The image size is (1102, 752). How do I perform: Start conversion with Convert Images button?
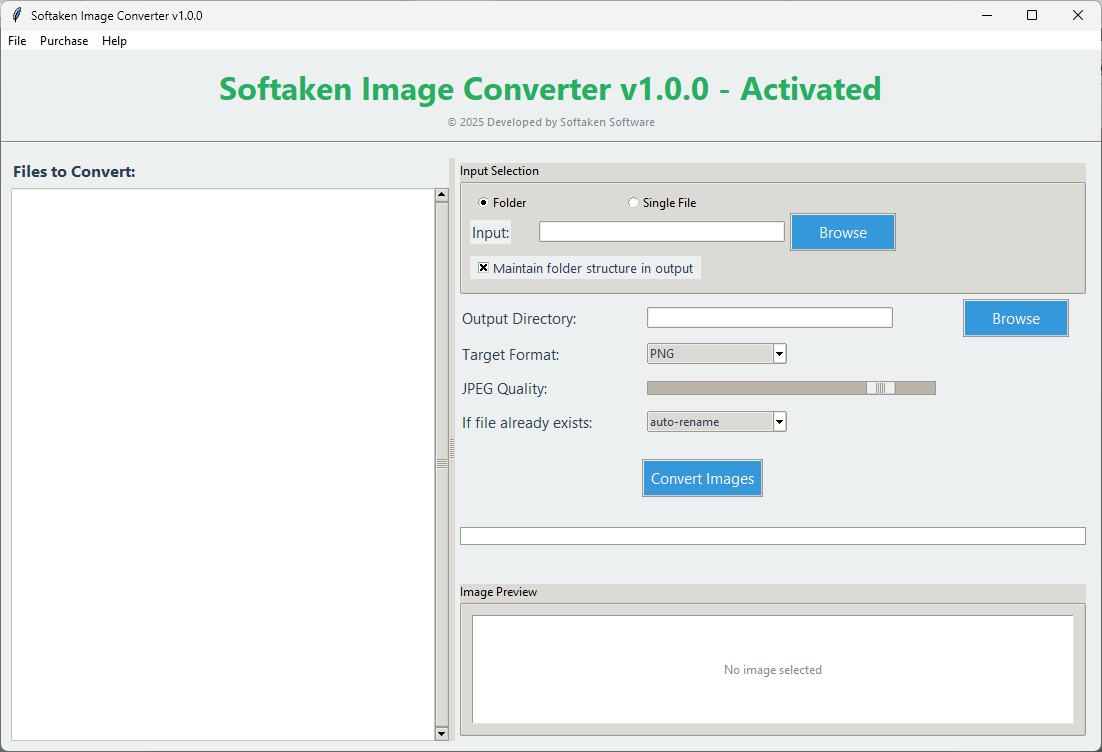click(702, 479)
